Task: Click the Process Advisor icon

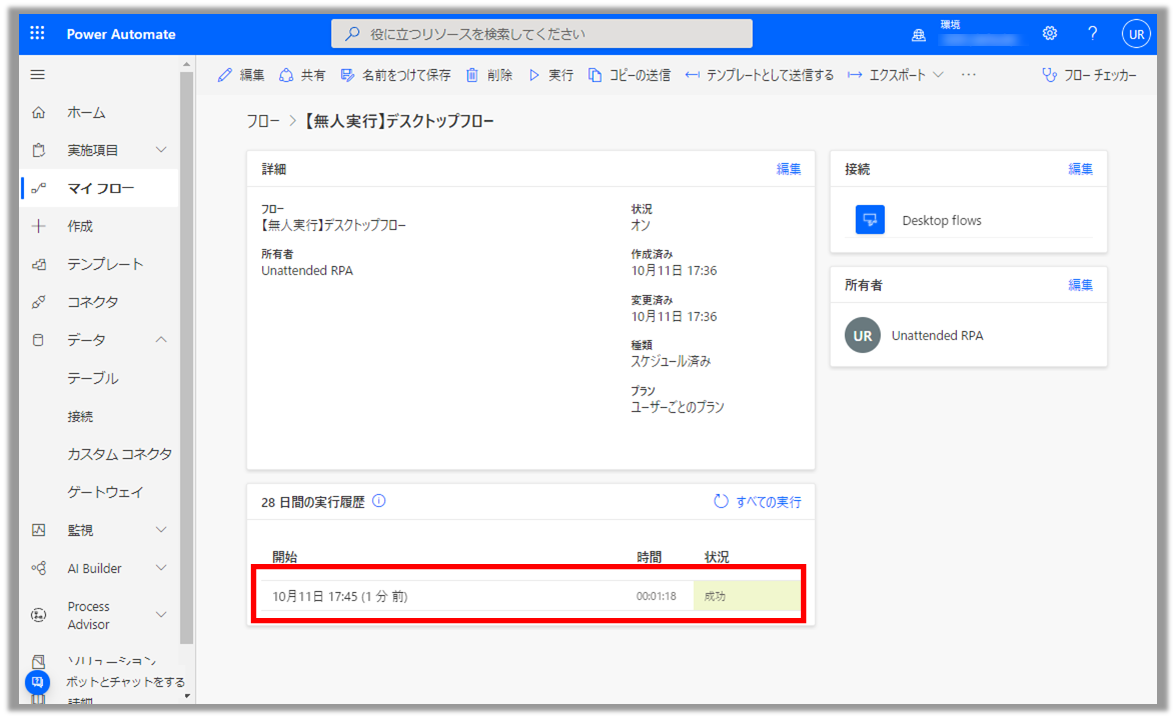Action: click(x=39, y=615)
